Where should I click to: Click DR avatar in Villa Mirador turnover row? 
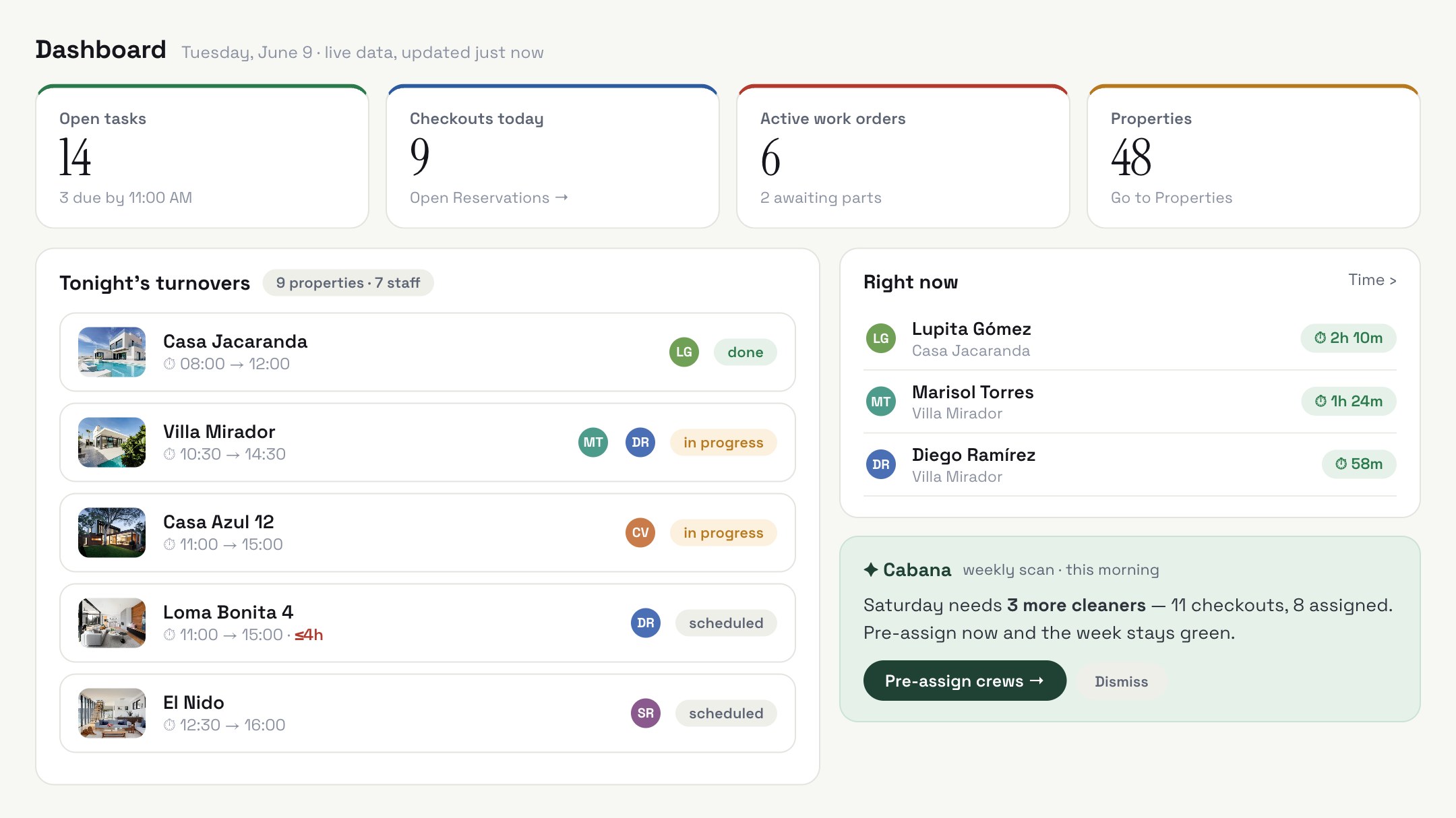pyautogui.click(x=640, y=442)
